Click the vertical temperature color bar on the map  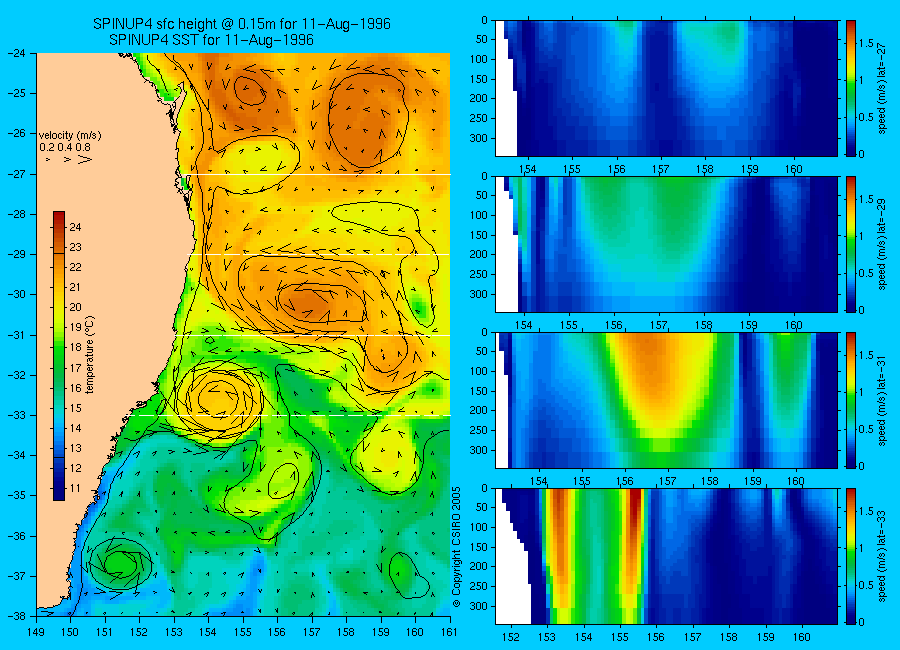coord(59,356)
